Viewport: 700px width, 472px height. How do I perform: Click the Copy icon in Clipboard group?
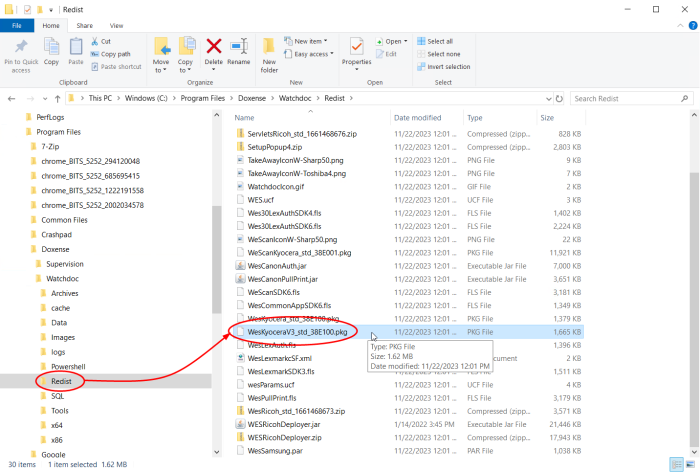[x=52, y=47]
